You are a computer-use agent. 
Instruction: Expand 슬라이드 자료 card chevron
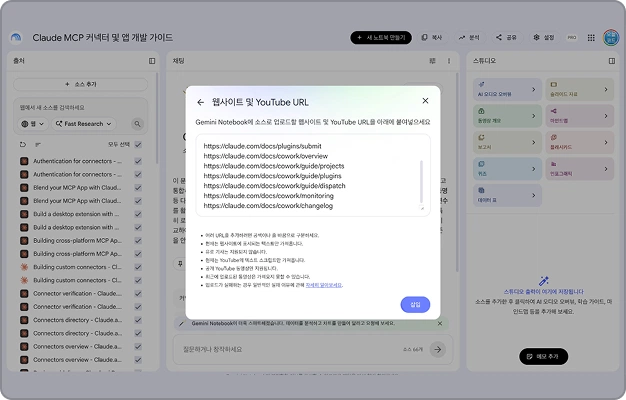(606, 89)
